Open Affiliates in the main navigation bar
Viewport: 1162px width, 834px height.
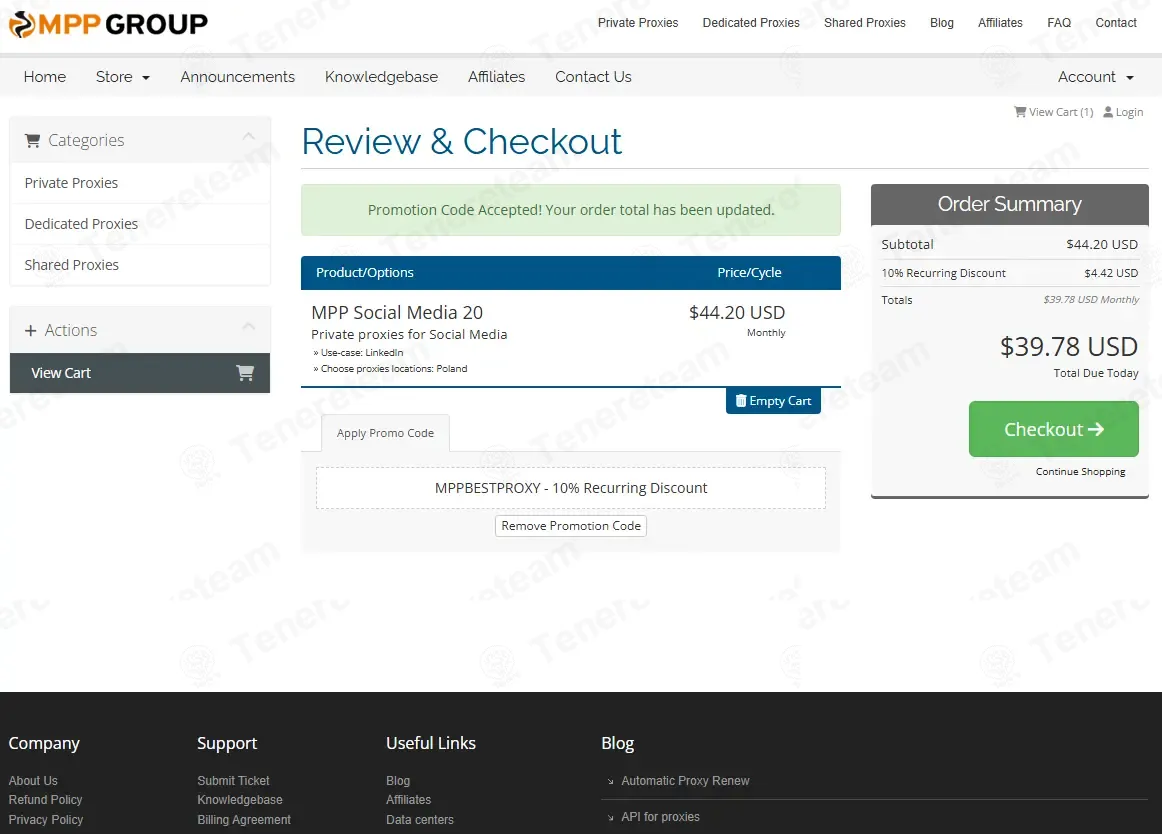tap(497, 77)
